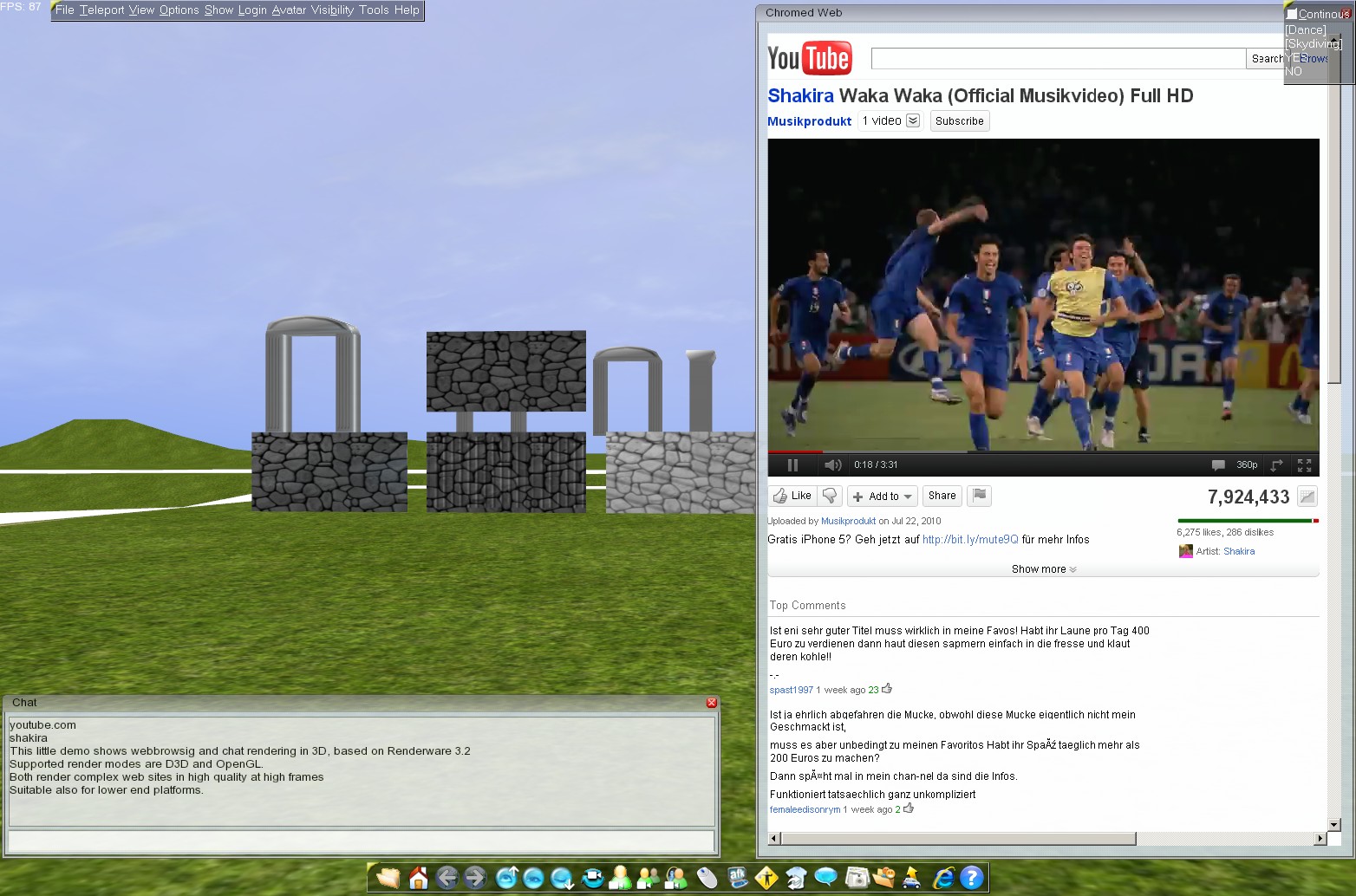
Task: Open the photo snapshots icon
Action: point(856,878)
